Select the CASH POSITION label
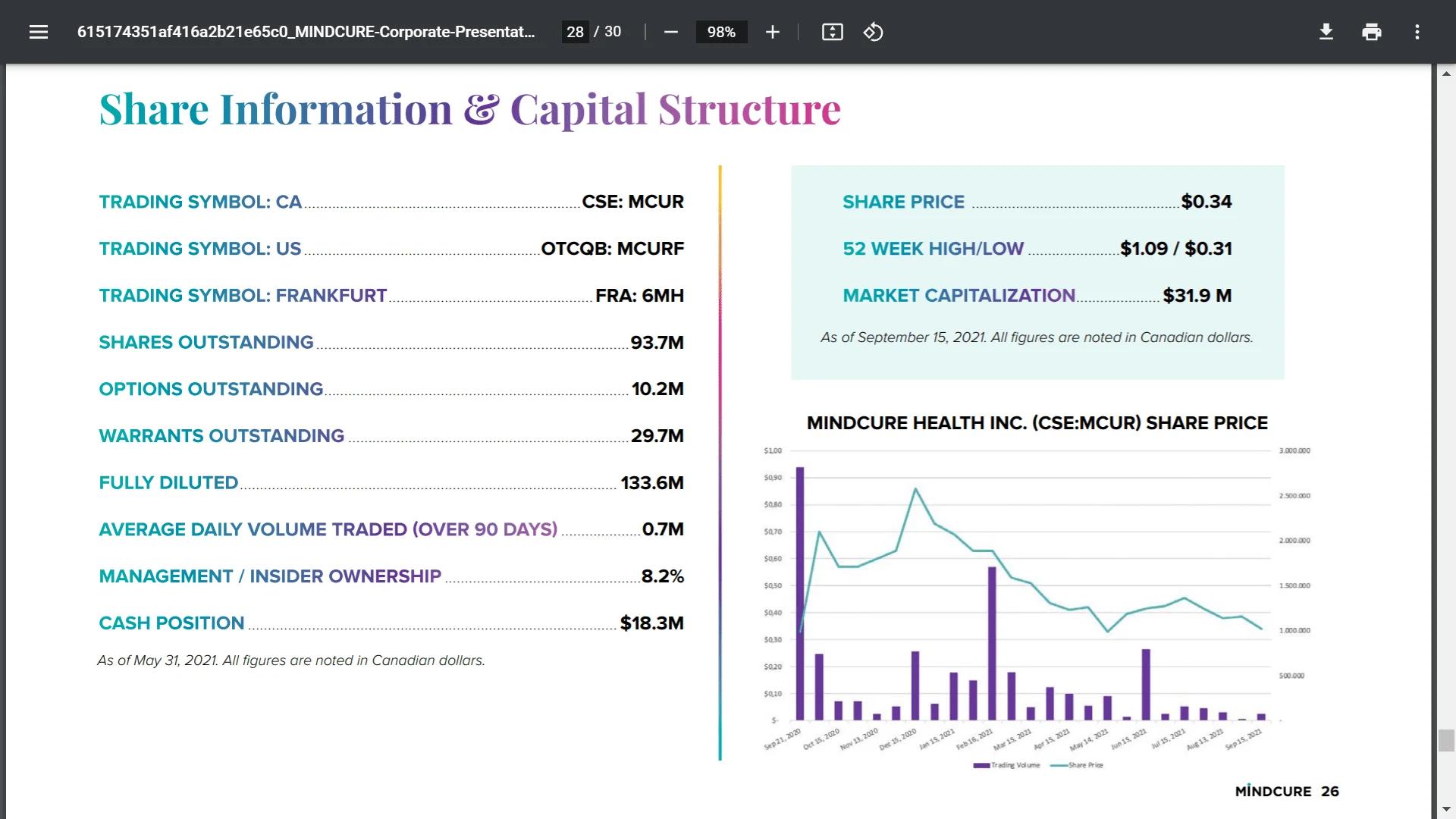Viewport: 1456px width, 819px height. pyautogui.click(x=171, y=623)
